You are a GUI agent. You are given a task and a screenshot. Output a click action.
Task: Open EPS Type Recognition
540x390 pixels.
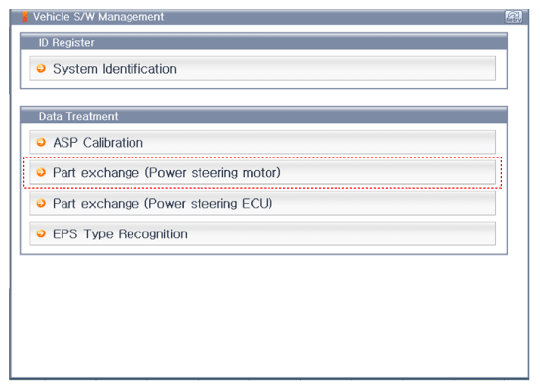[262, 234]
